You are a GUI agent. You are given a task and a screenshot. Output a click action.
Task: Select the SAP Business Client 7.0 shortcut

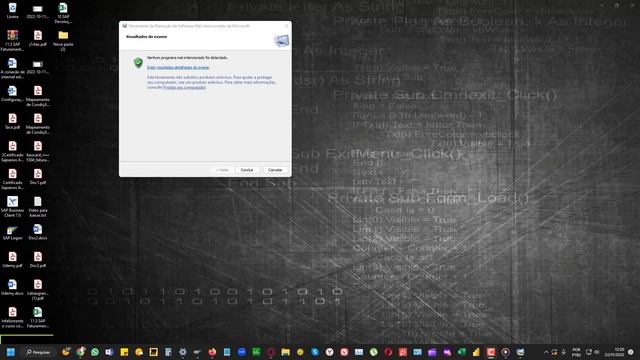point(12,207)
